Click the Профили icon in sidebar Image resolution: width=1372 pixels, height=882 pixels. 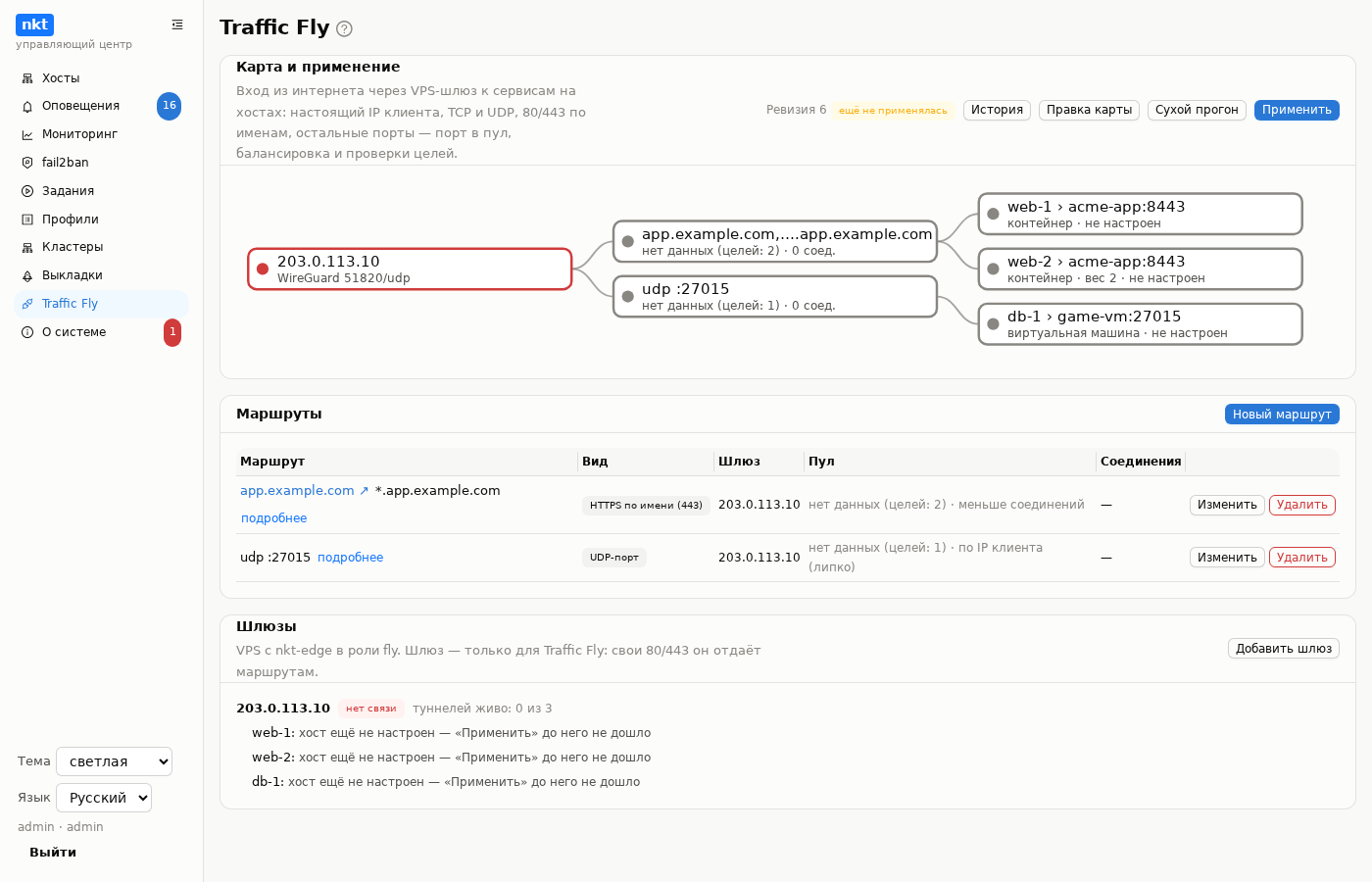coord(27,220)
